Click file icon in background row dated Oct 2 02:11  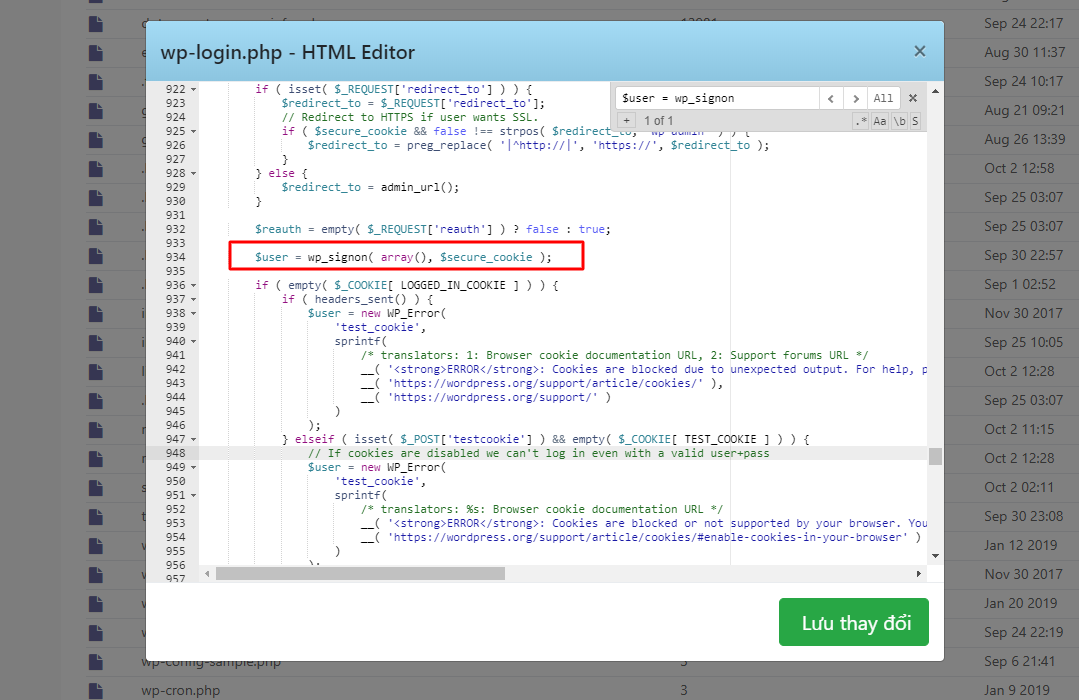point(96,487)
